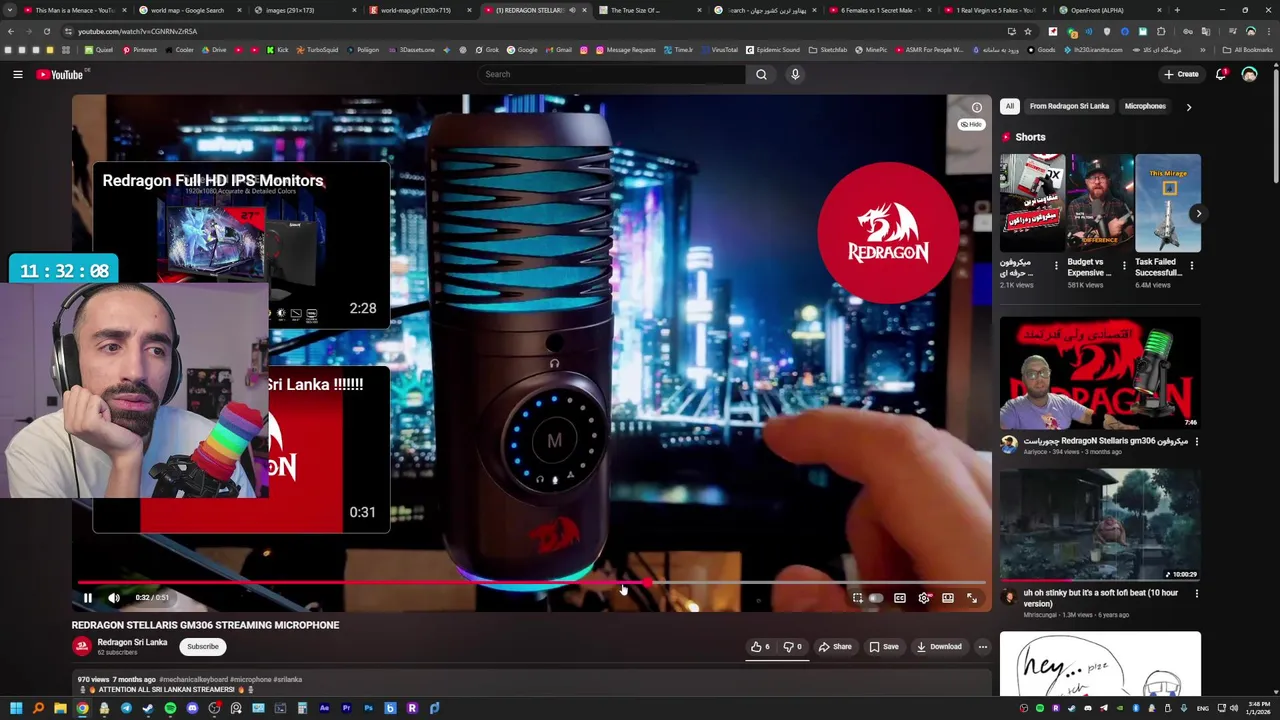This screenshot has height=720, width=1280.
Task: Open the YouTube guide hamburger menu
Action: (17, 74)
